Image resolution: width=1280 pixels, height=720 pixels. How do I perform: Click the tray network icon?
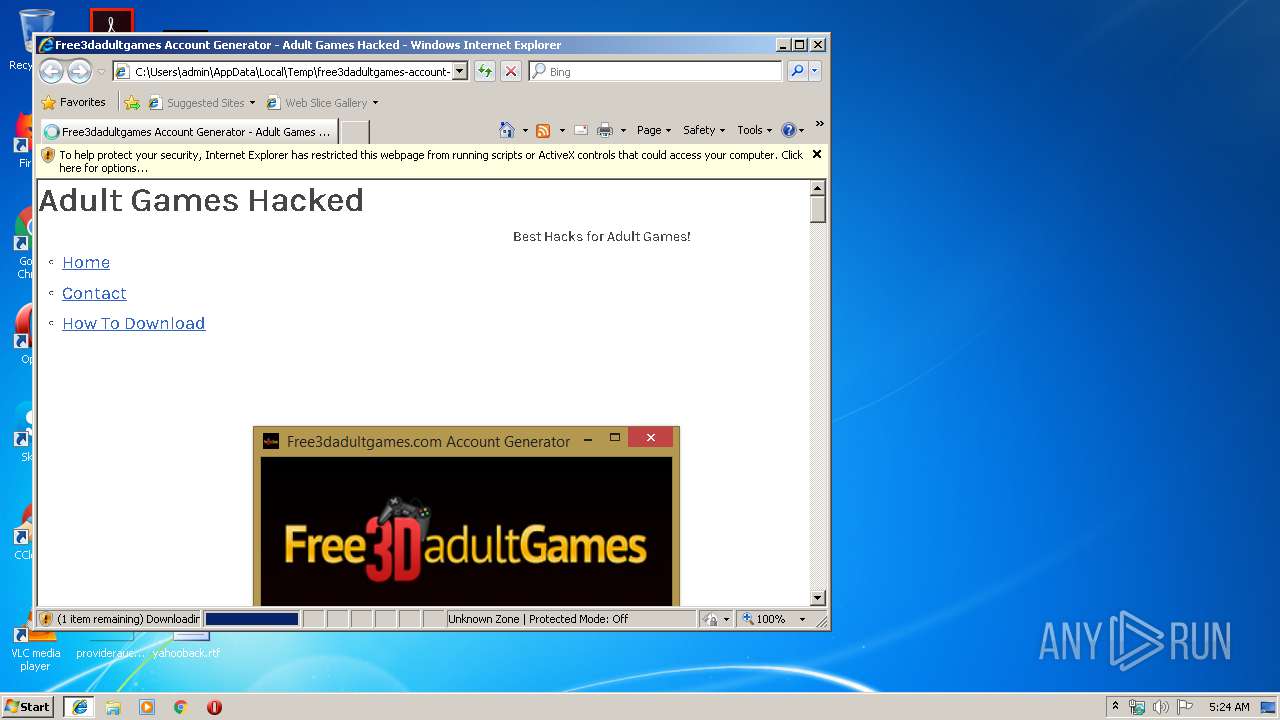(x=1137, y=707)
